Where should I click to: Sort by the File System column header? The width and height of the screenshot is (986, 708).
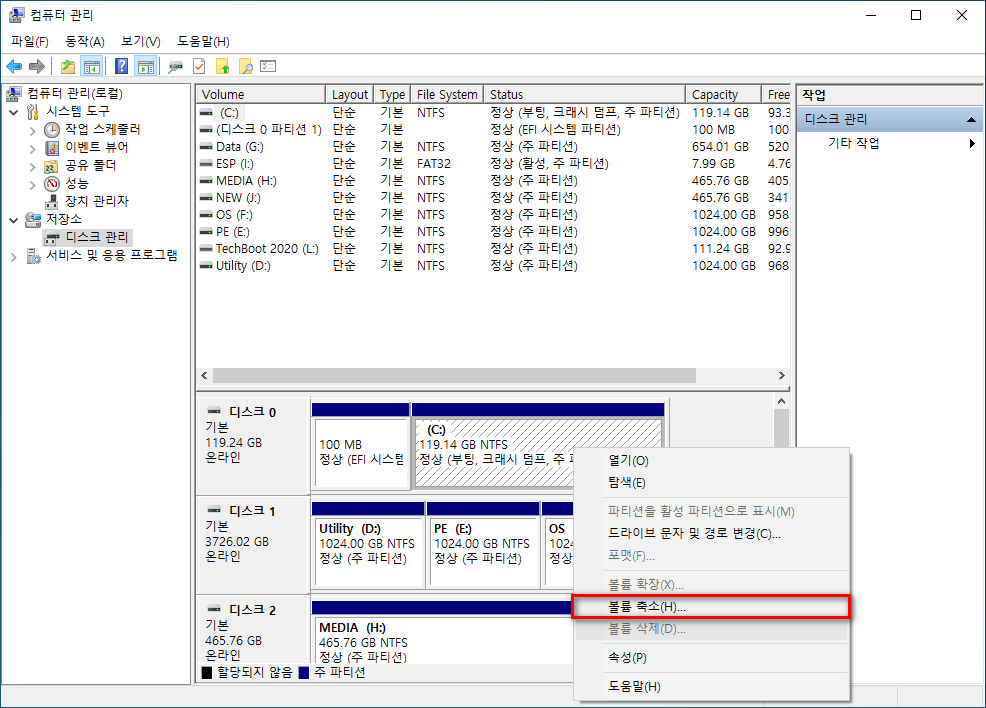pyautogui.click(x=447, y=94)
